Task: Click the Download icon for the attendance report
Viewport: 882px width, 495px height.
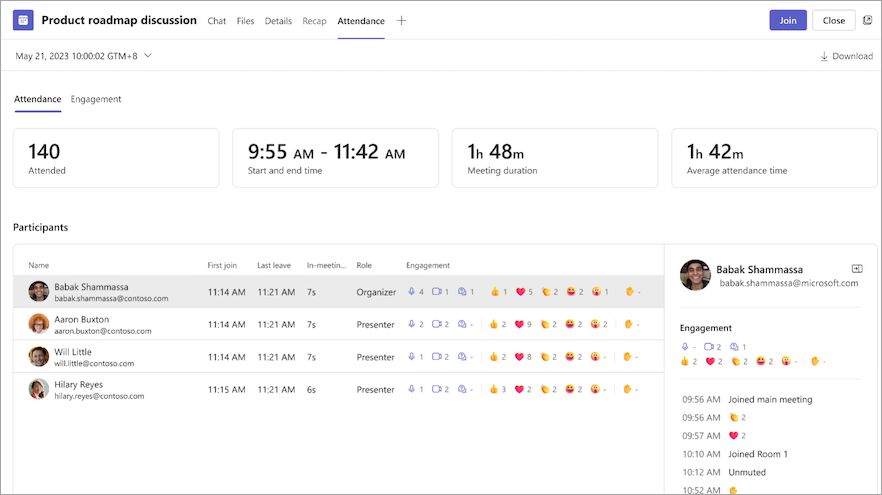Action: (824, 56)
